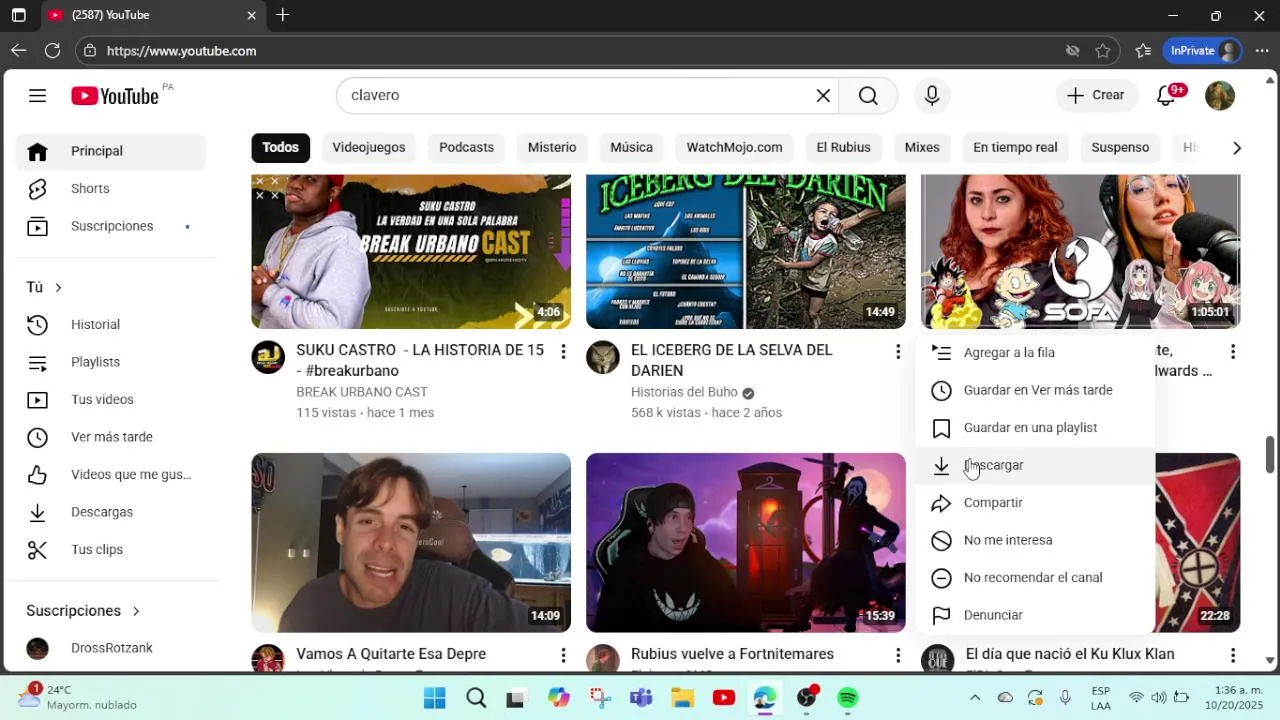The image size is (1280, 720).
Task: Click the browser refresh button
Action: [53, 50]
